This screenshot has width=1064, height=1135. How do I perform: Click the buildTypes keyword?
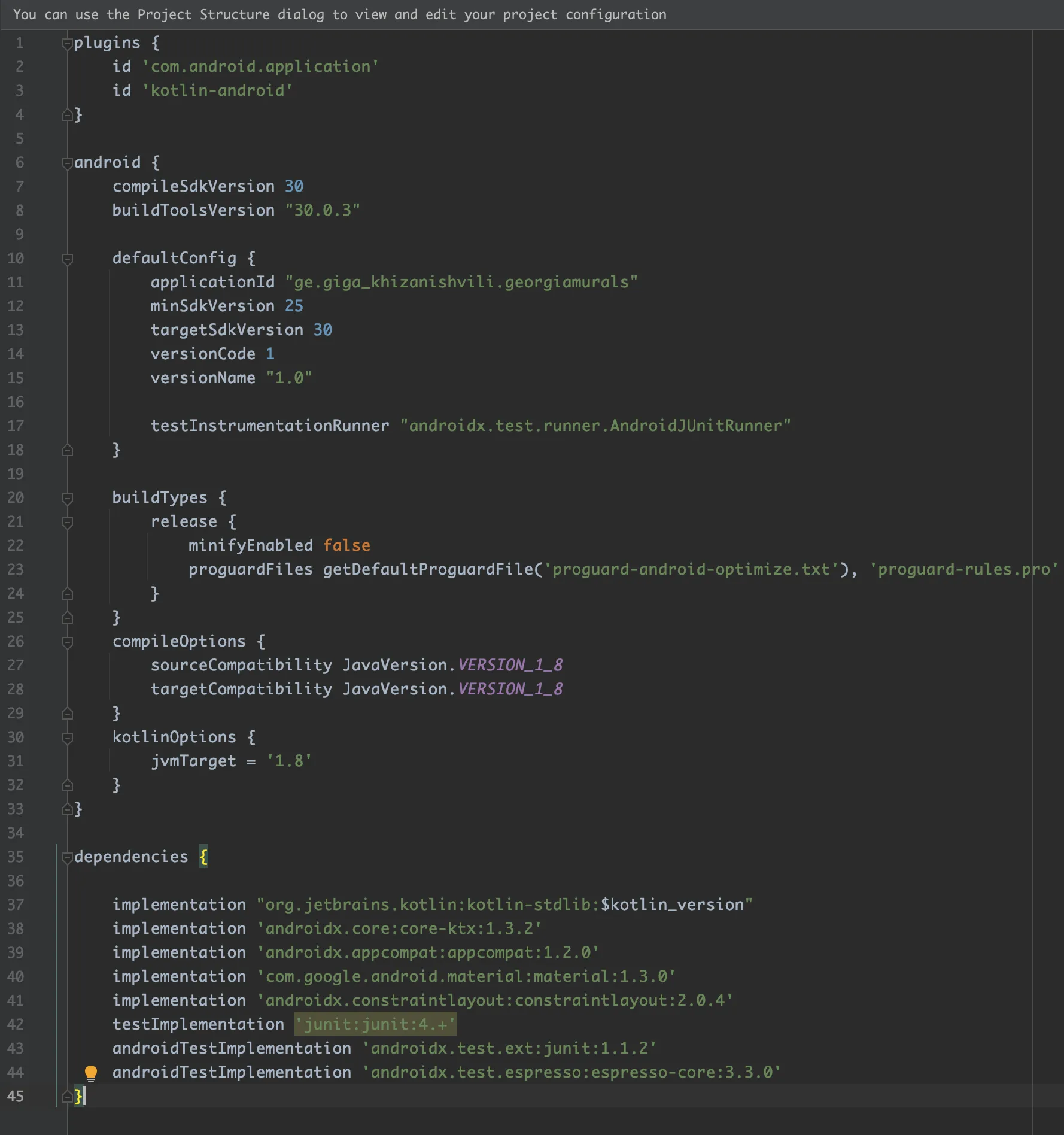click(160, 497)
